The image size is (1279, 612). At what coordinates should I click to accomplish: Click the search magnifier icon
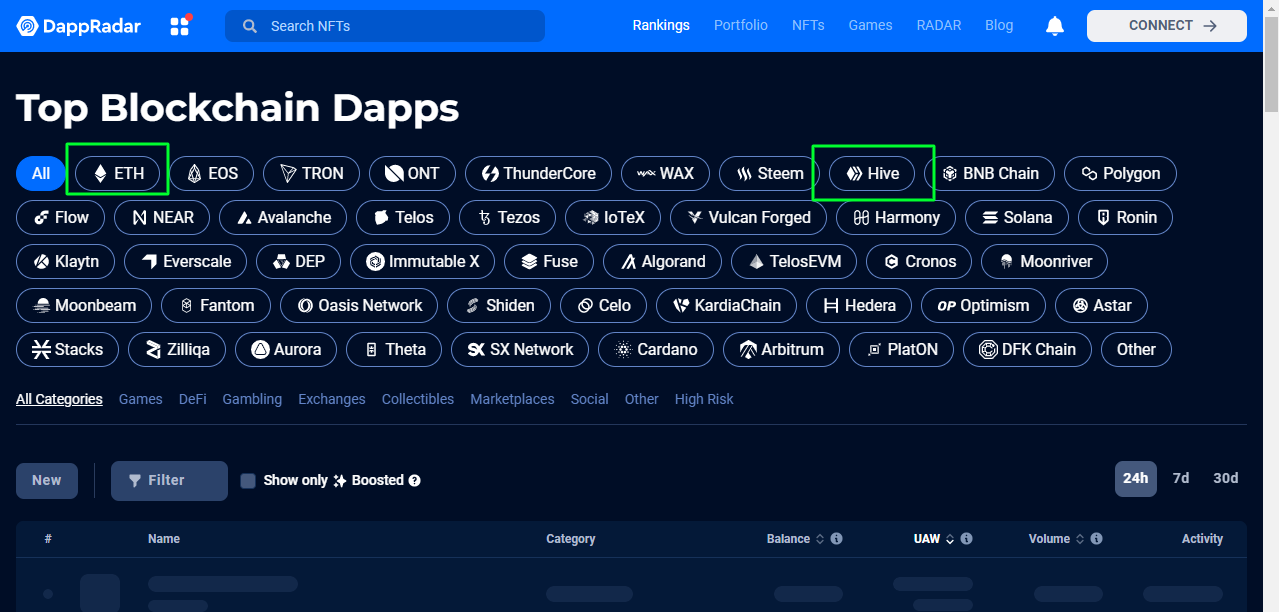(x=250, y=26)
